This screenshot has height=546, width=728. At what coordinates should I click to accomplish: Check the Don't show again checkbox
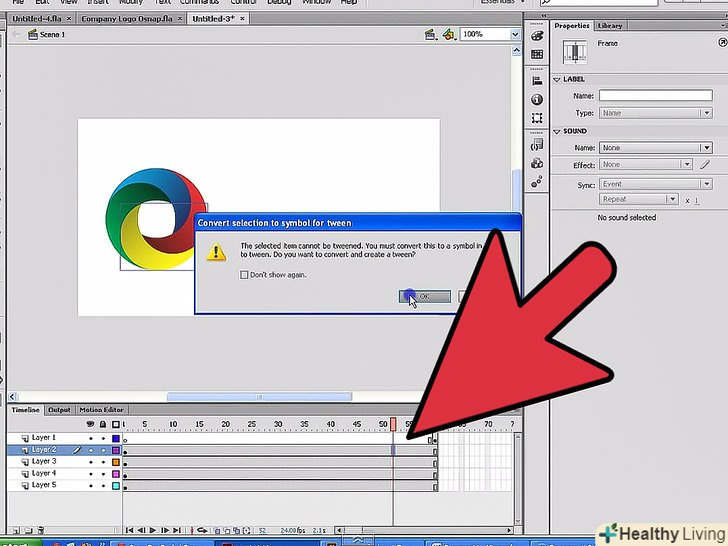point(244,275)
